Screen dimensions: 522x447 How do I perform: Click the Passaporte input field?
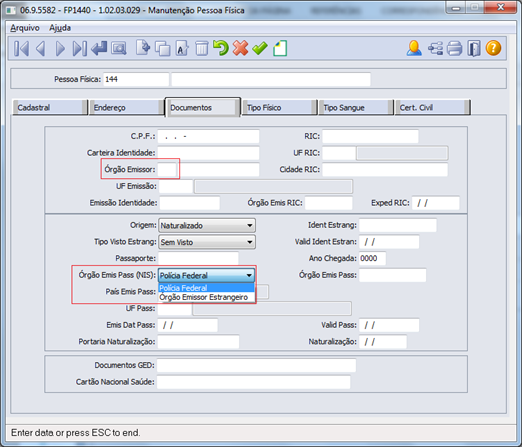coord(198,258)
